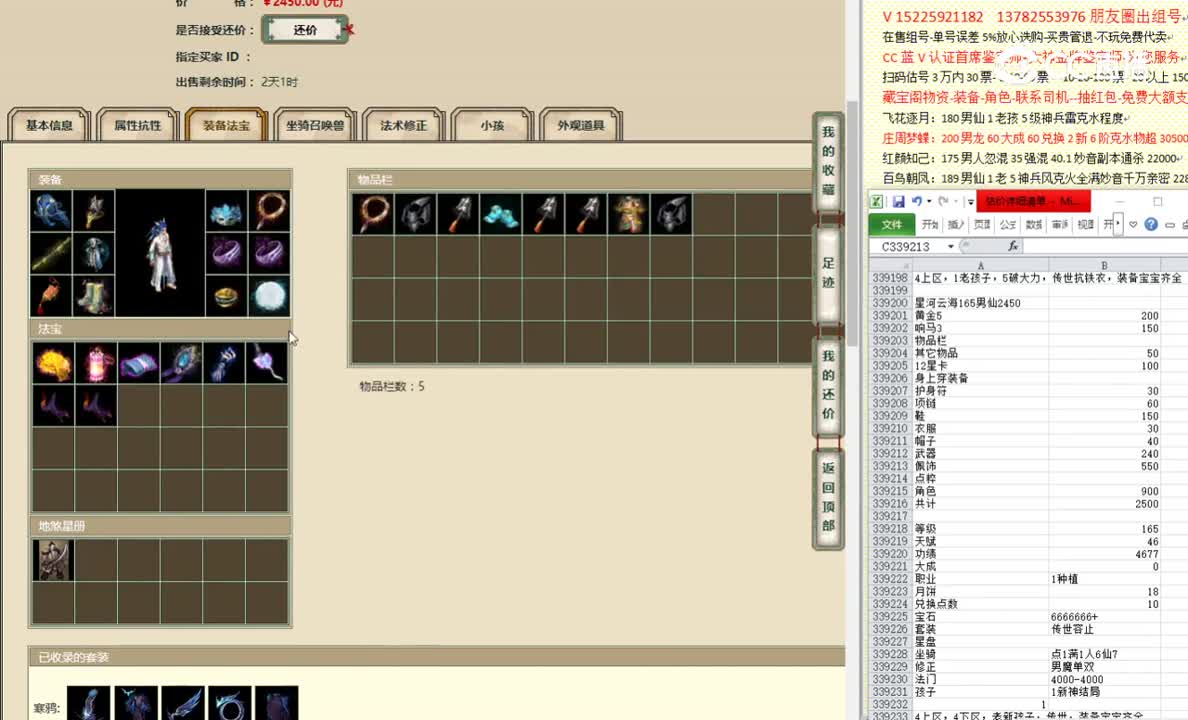The image size is (1188, 720).
Task: Select the purple boots 法宝 icon
Action: coord(53,405)
